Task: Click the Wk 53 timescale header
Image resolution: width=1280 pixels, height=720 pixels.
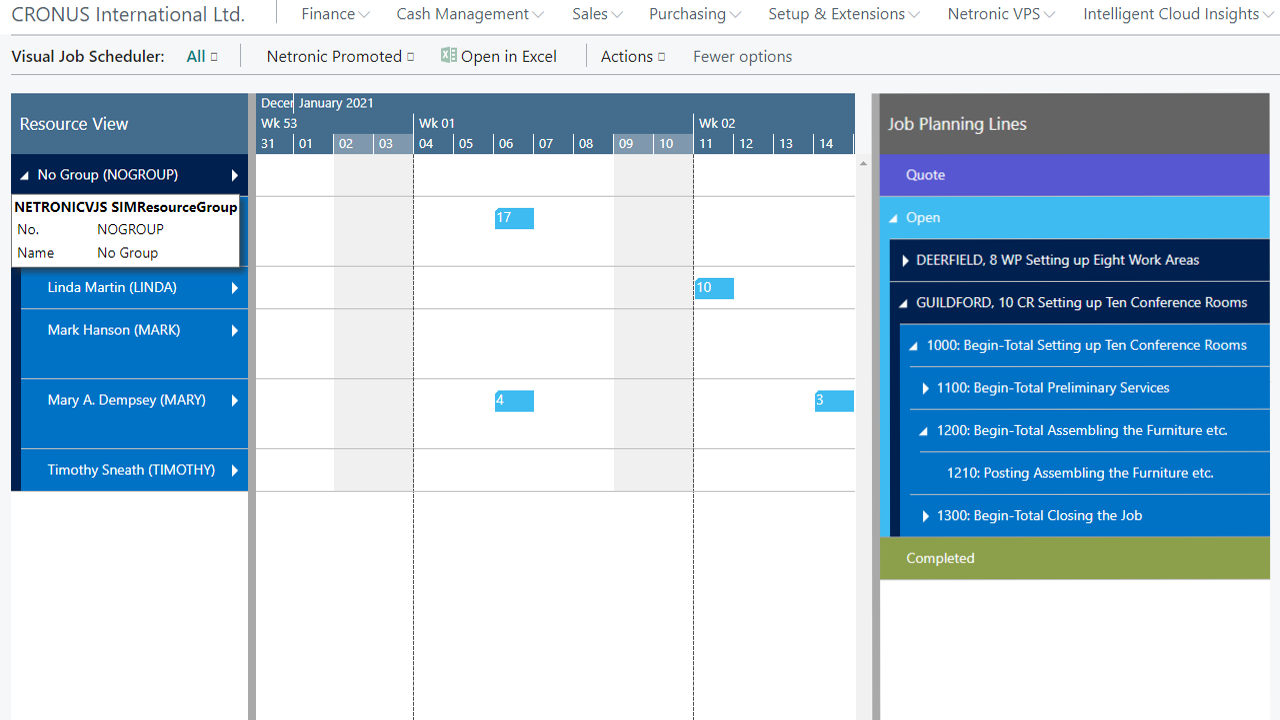Action: point(334,123)
